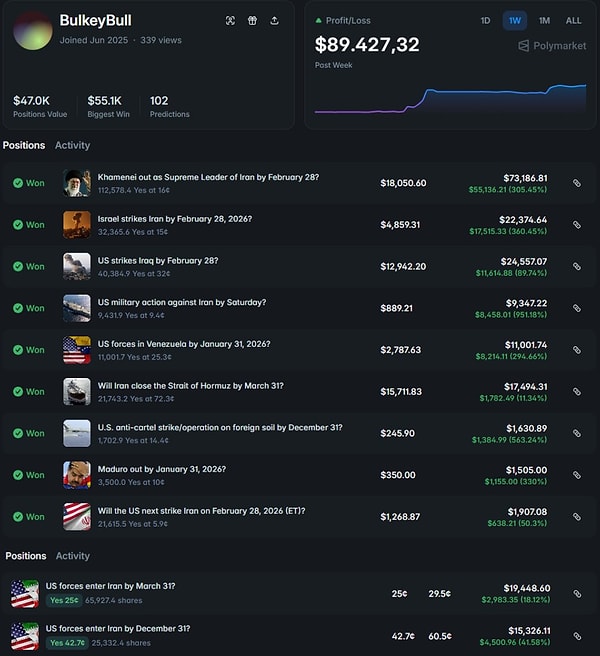Screen dimensions: 600x656
Task: Select the 1W time range
Action: (514, 21)
